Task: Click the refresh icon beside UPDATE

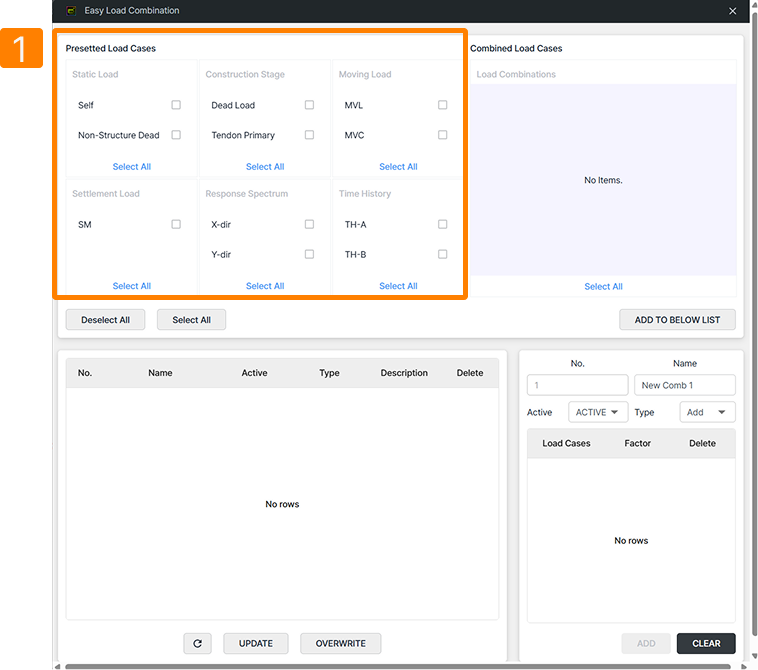Action: (197, 643)
